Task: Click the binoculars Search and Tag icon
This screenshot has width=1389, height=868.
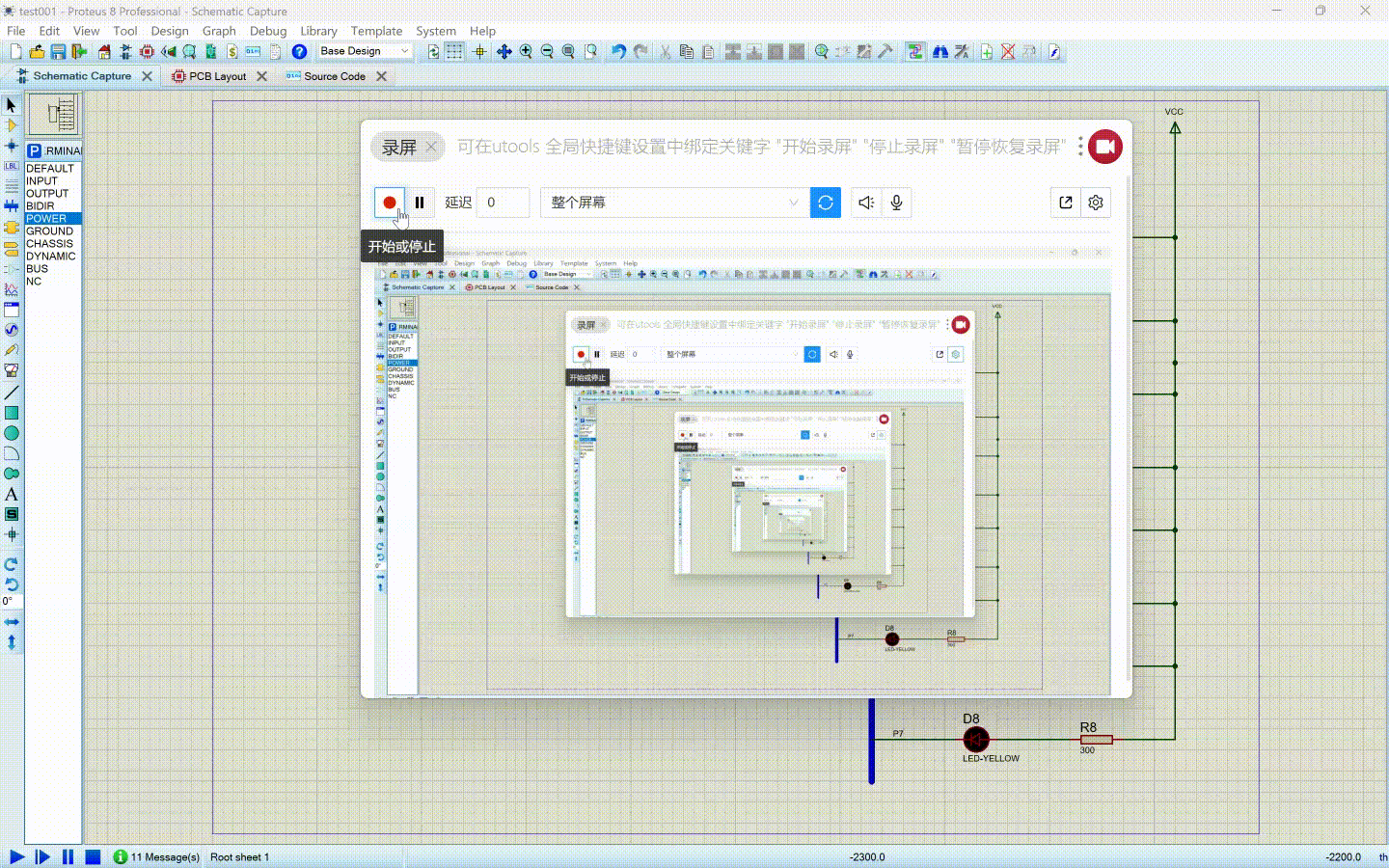Action: tap(940, 52)
